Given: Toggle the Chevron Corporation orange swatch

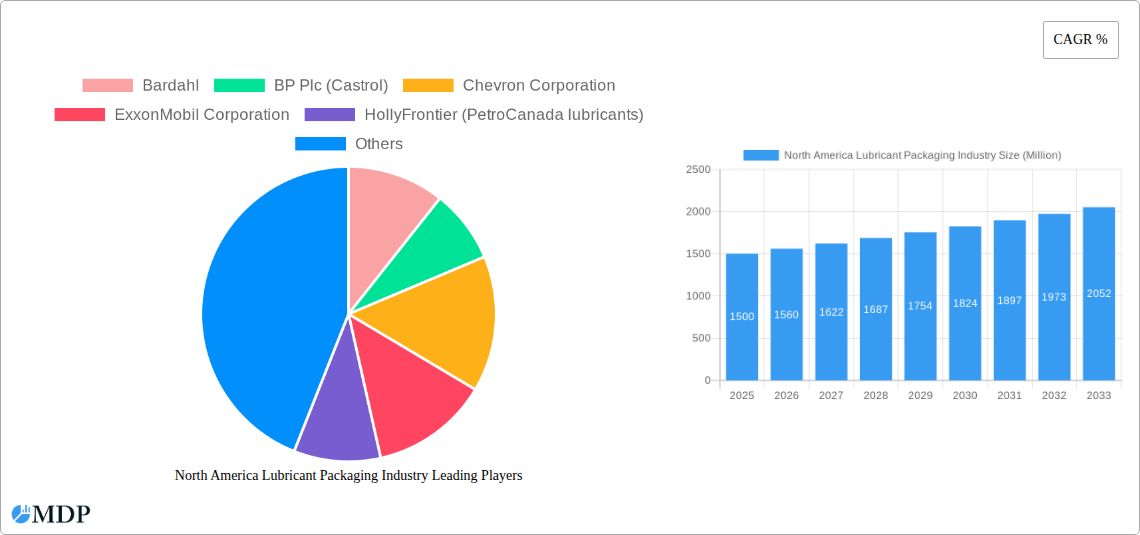Looking at the screenshot, I should (x=428, y=86).
